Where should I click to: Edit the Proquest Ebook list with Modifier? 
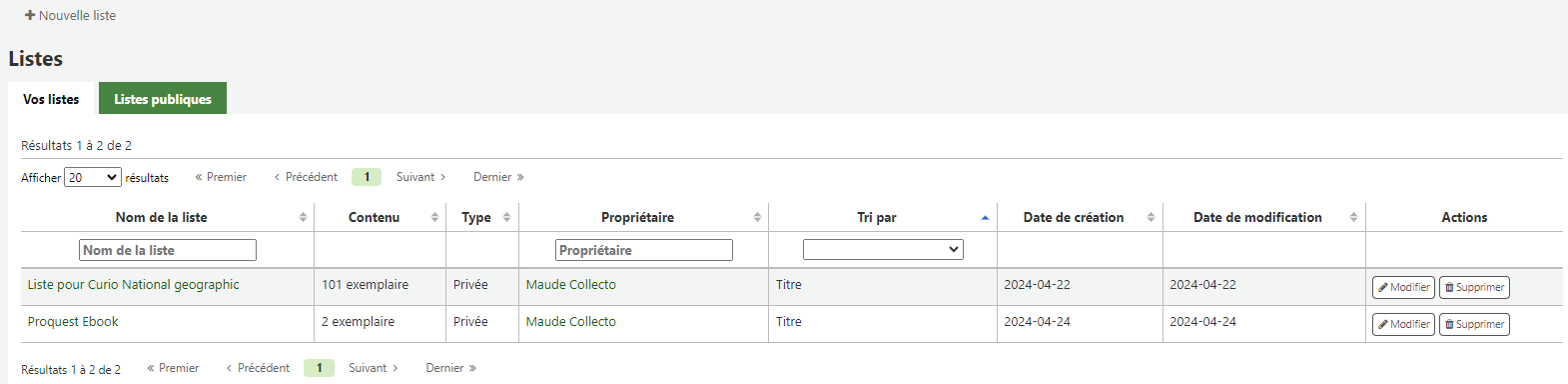tap(1403, 324)
